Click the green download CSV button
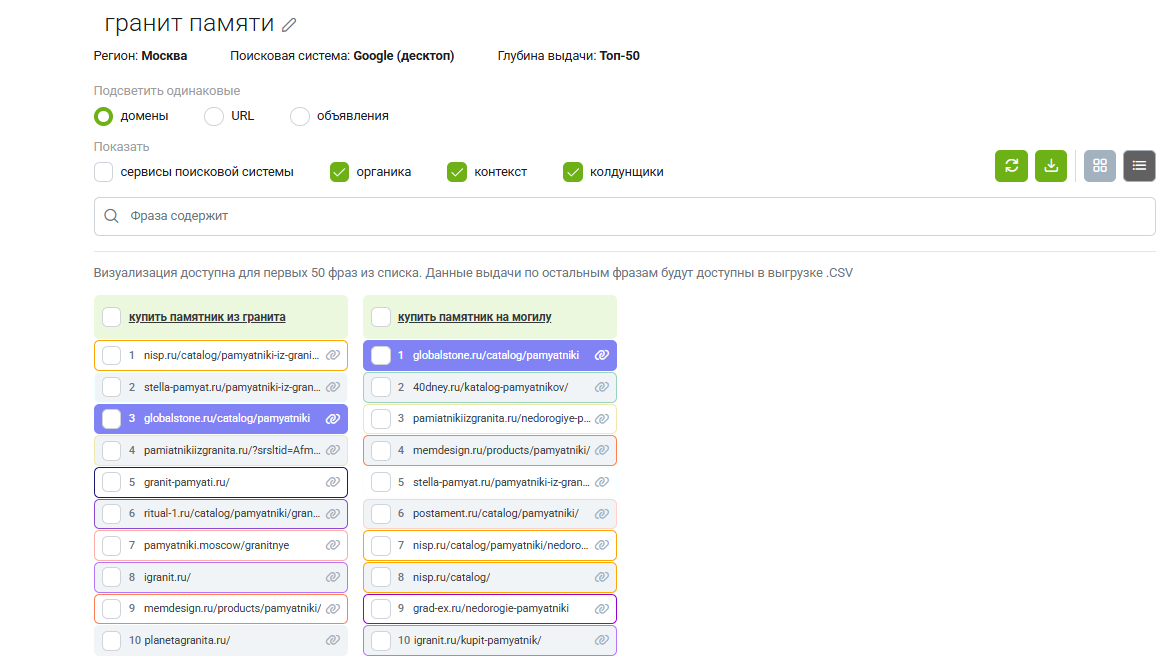Viewport: 1176px width, 659px height. click(x=1051, y=166)
